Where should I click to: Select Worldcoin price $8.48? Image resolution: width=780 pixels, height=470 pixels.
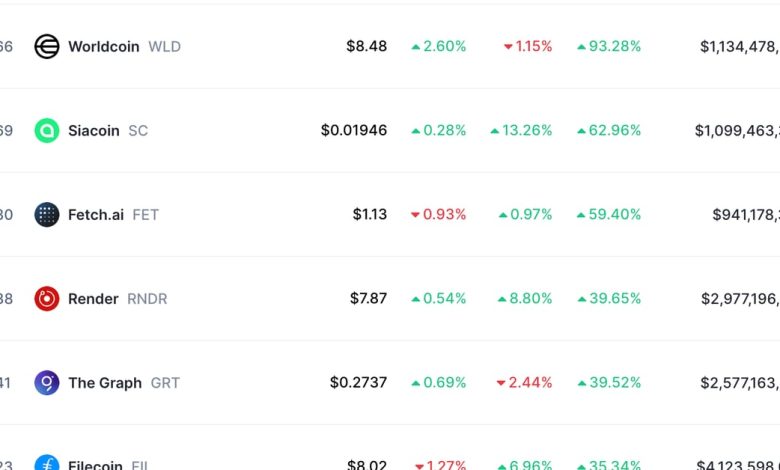pos(366,46)
